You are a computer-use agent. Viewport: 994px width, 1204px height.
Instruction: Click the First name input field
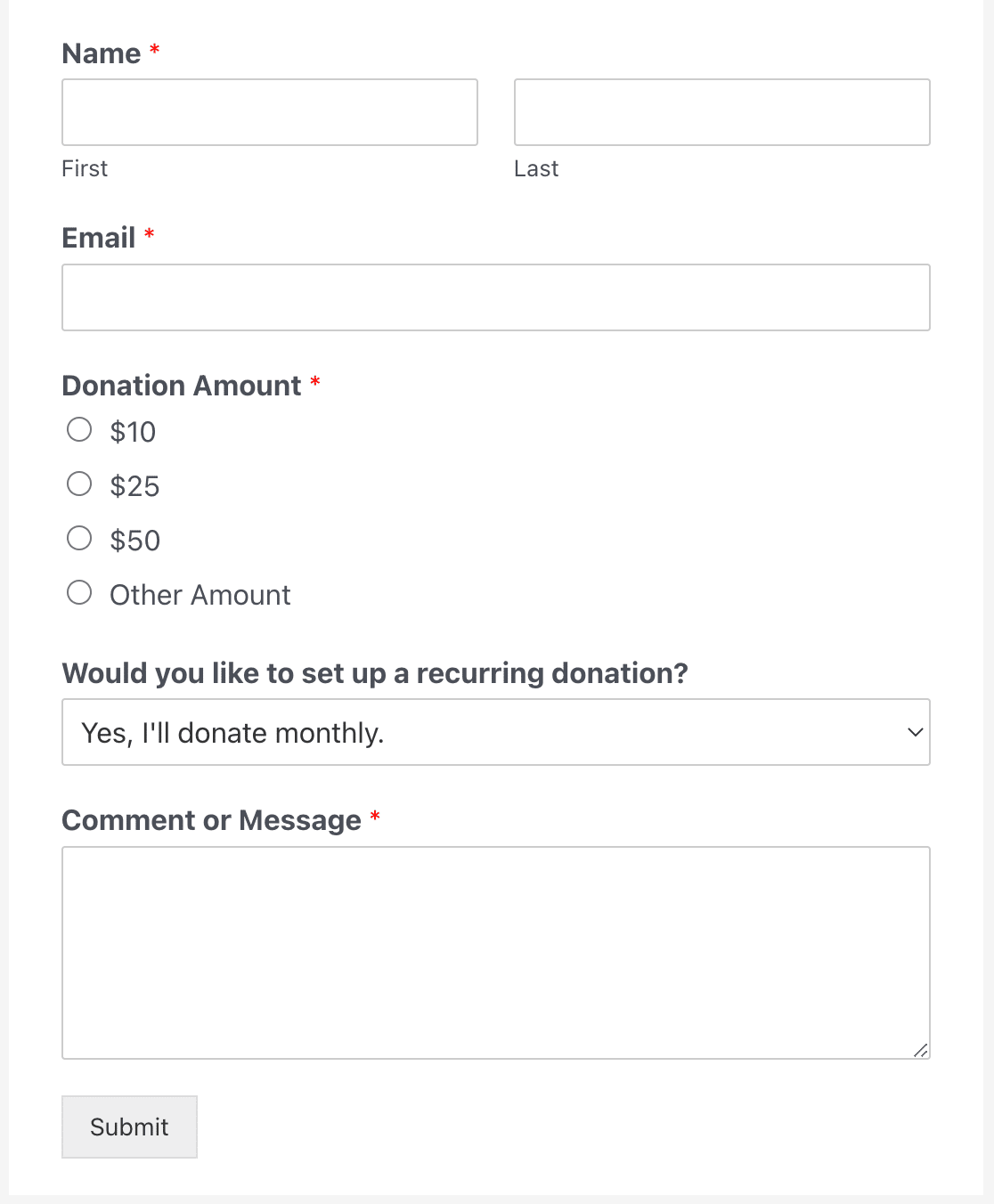point(269,112)
